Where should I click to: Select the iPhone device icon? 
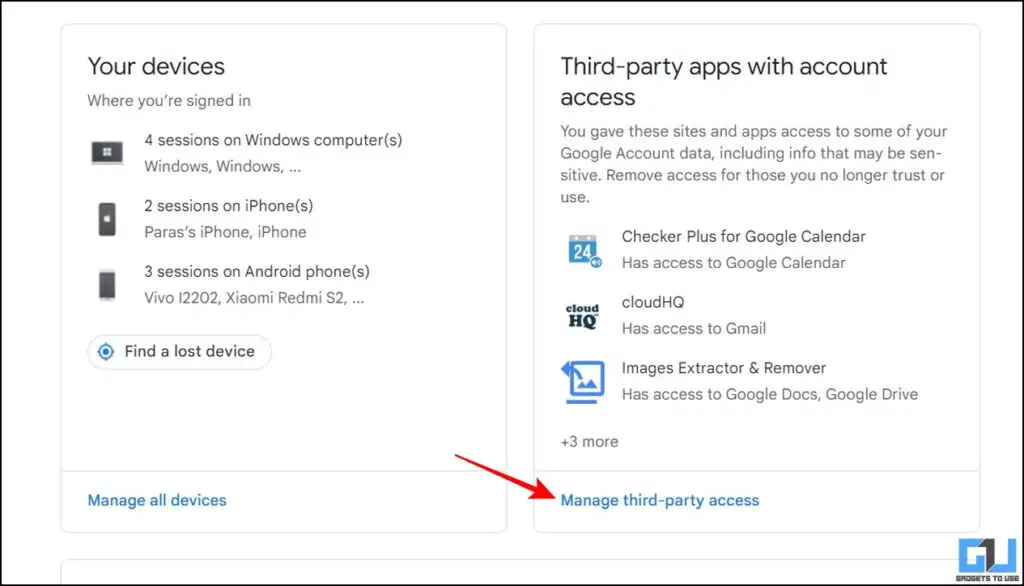click(x=107, y=217)
